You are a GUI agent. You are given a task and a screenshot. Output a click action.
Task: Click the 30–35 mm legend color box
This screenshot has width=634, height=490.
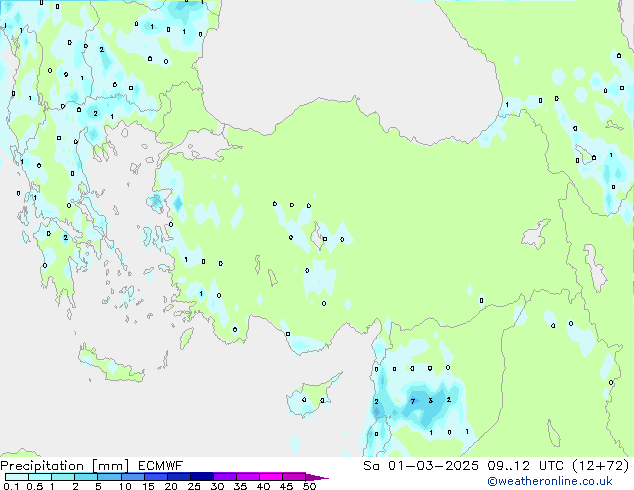coord(225,477)
